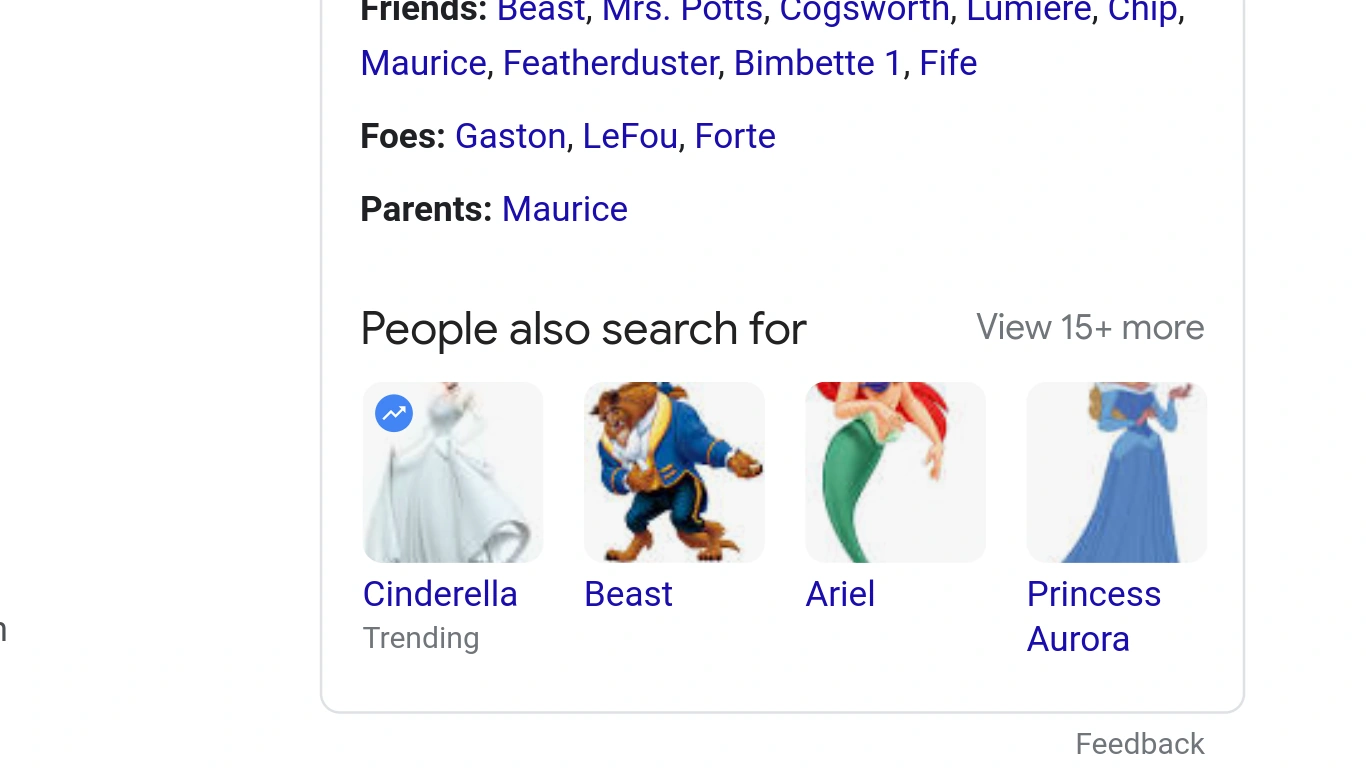Open the Bimbette 1 link
The image size is (1366, 768).
(818, 63)
